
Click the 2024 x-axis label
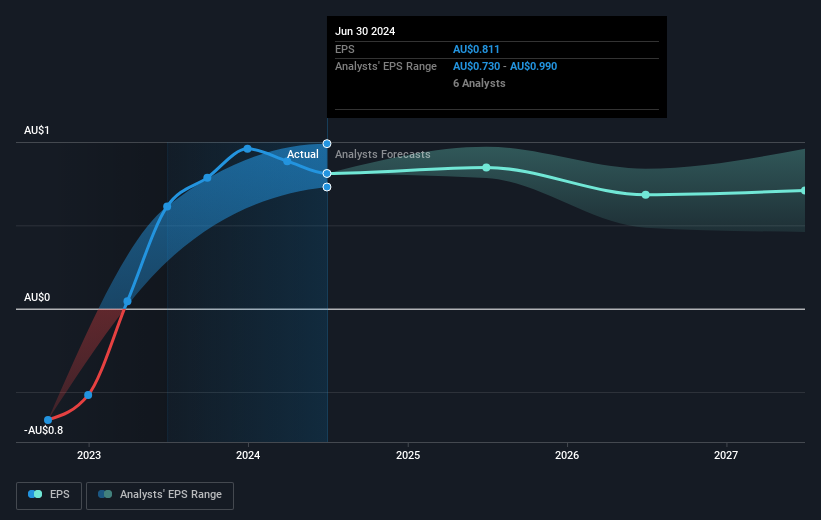click(248, 455)
